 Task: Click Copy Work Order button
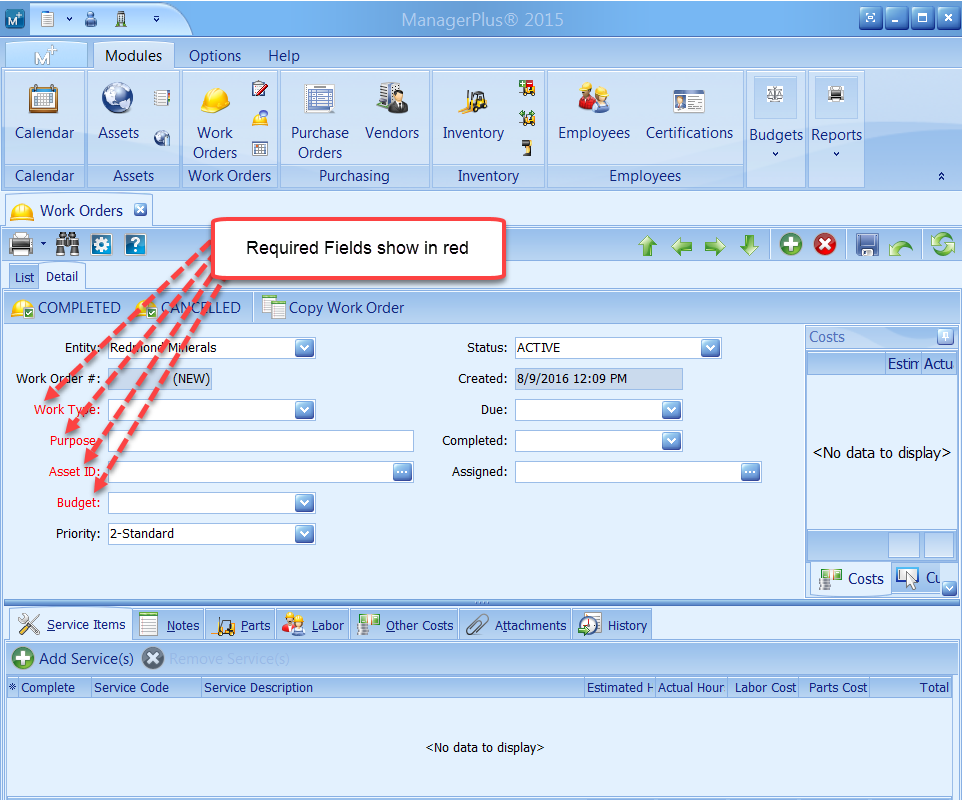(x=333, y=307)
